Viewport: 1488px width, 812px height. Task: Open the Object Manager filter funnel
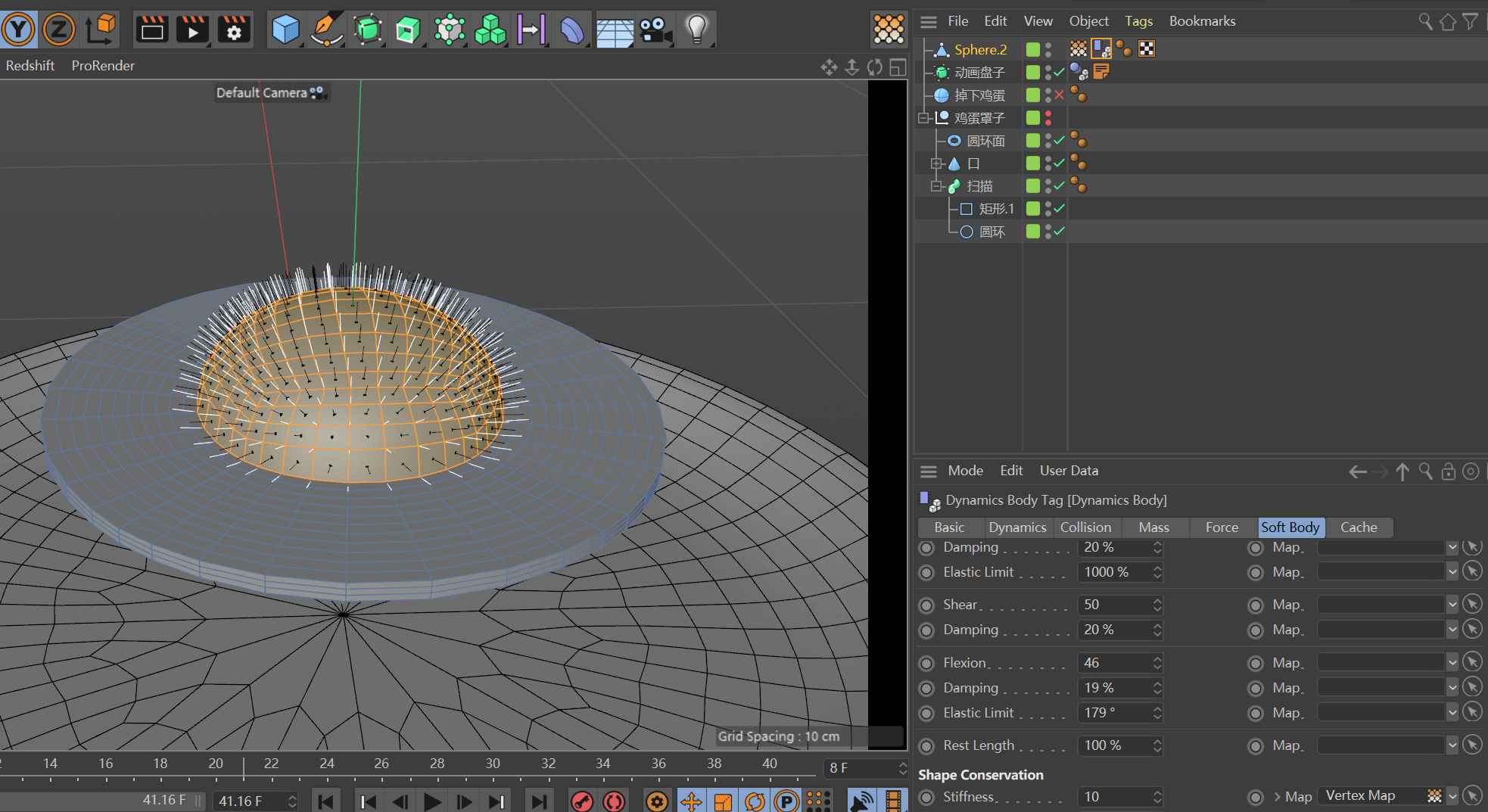[1470, 21]
